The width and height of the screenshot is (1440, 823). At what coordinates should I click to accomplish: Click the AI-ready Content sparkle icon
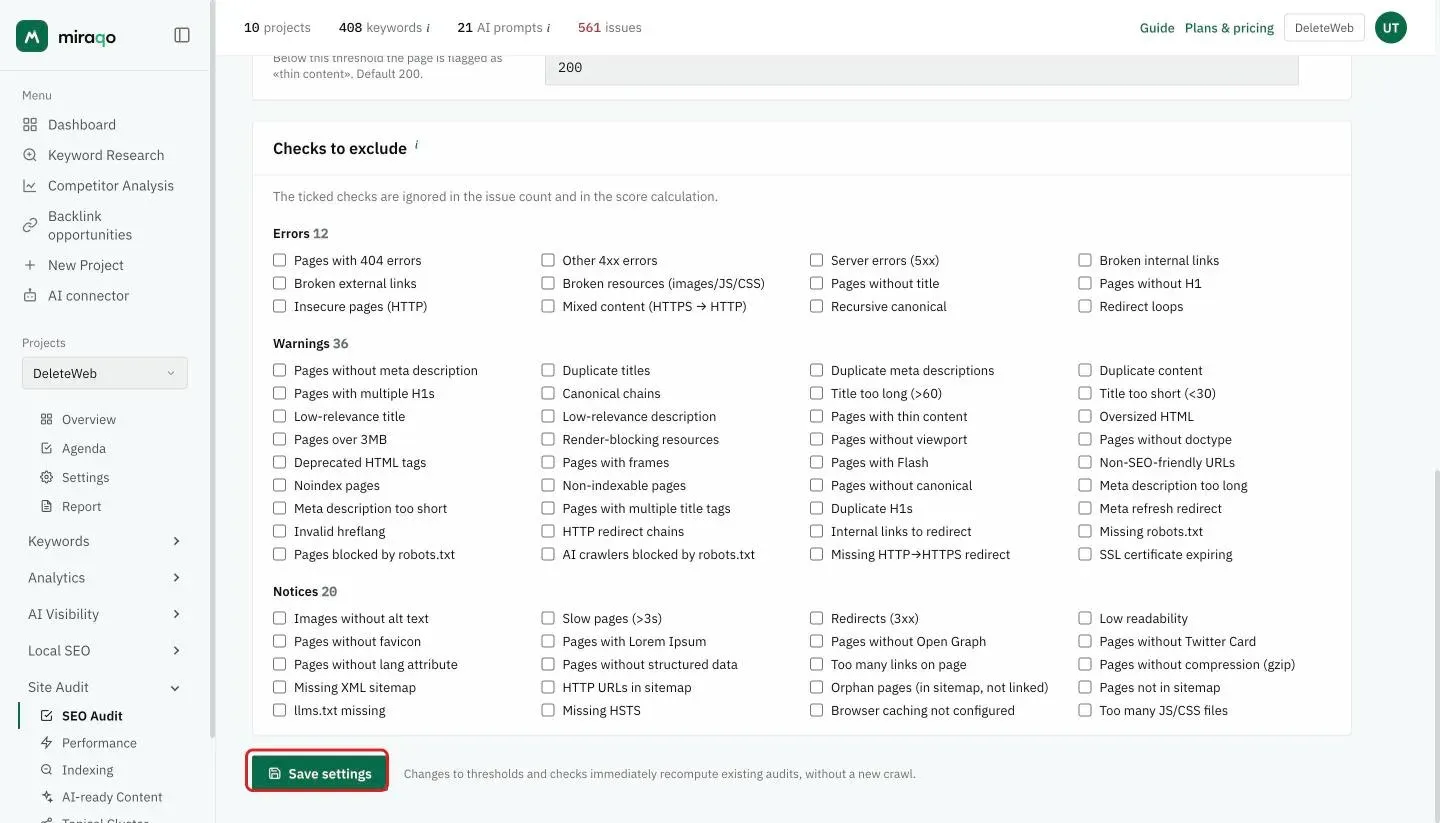tap(46, 797)
